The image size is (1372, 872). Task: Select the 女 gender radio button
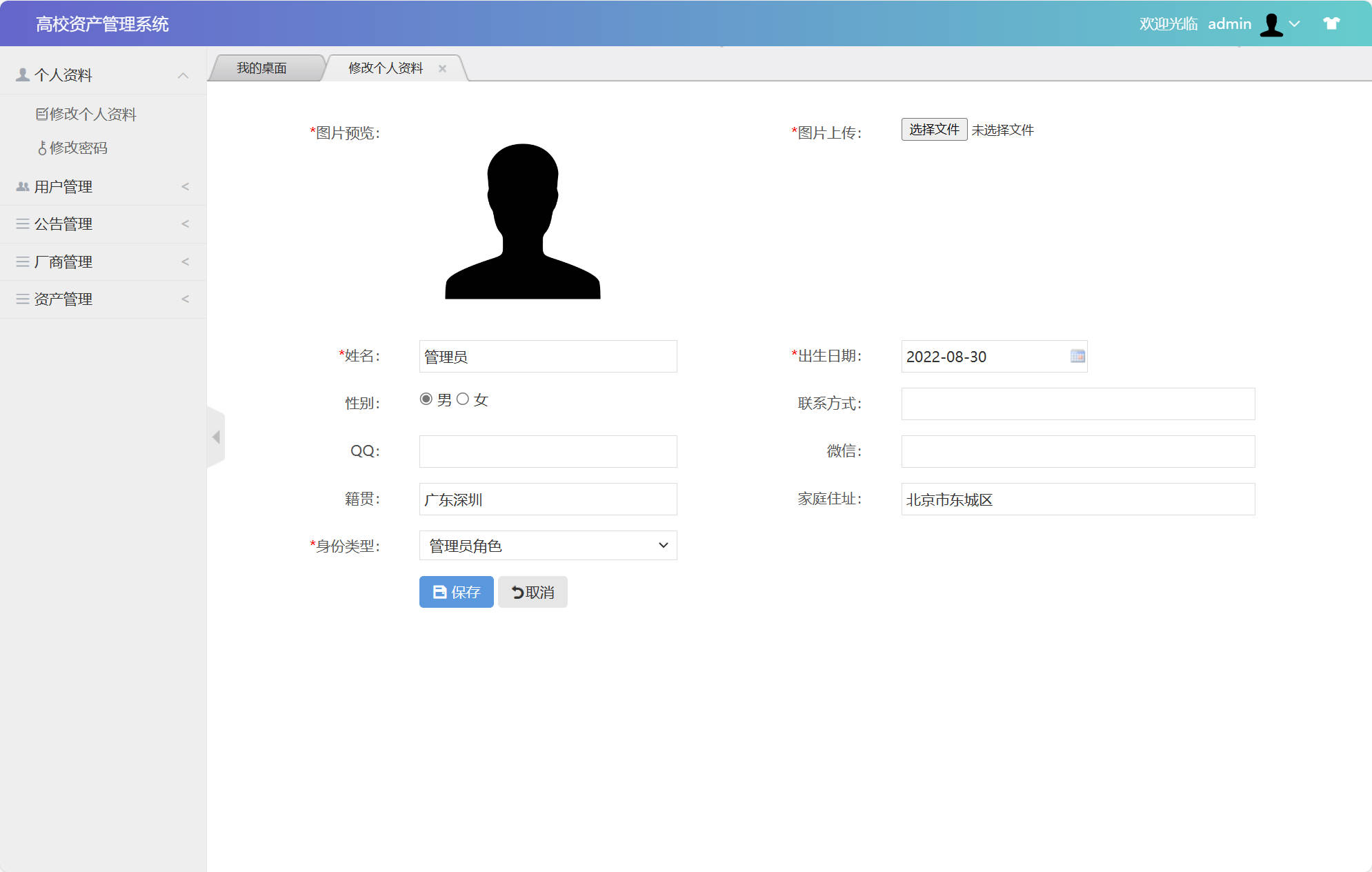pyautogui.click(x=464, y=399)
